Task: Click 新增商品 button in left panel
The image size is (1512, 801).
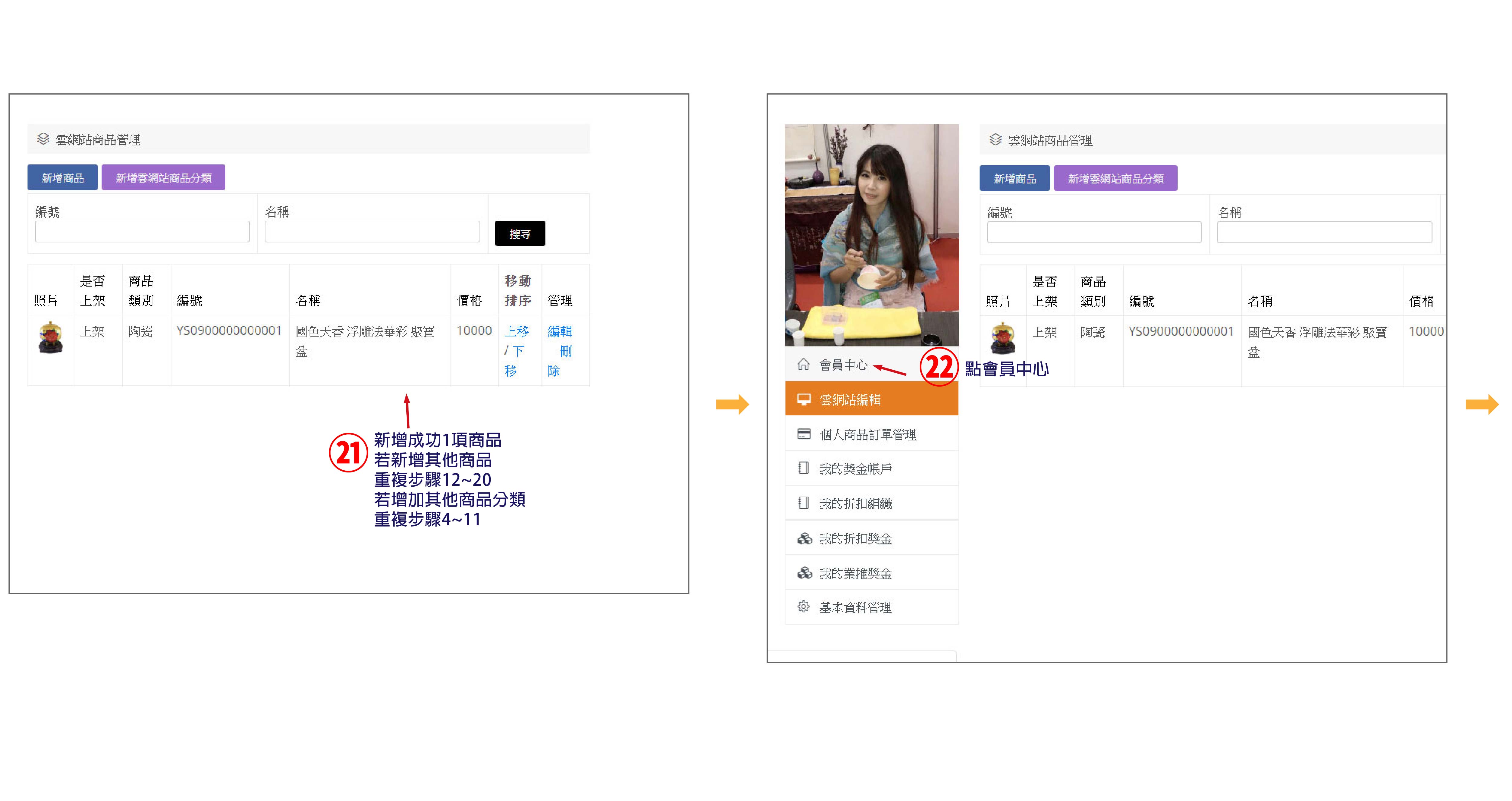Action: [x=63, y=177]
